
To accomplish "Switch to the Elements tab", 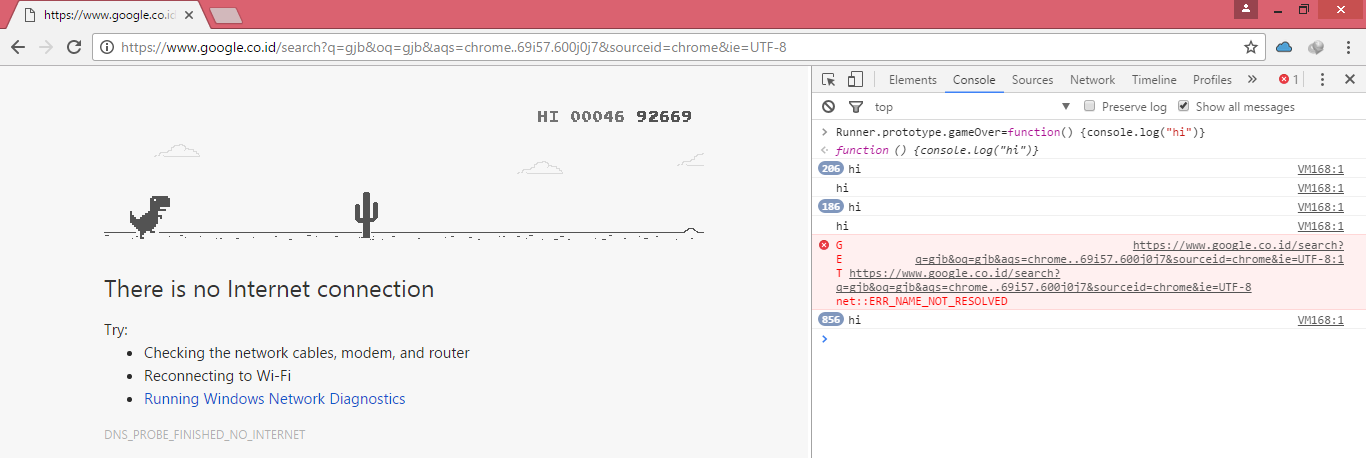I will (x=912, y=80).
